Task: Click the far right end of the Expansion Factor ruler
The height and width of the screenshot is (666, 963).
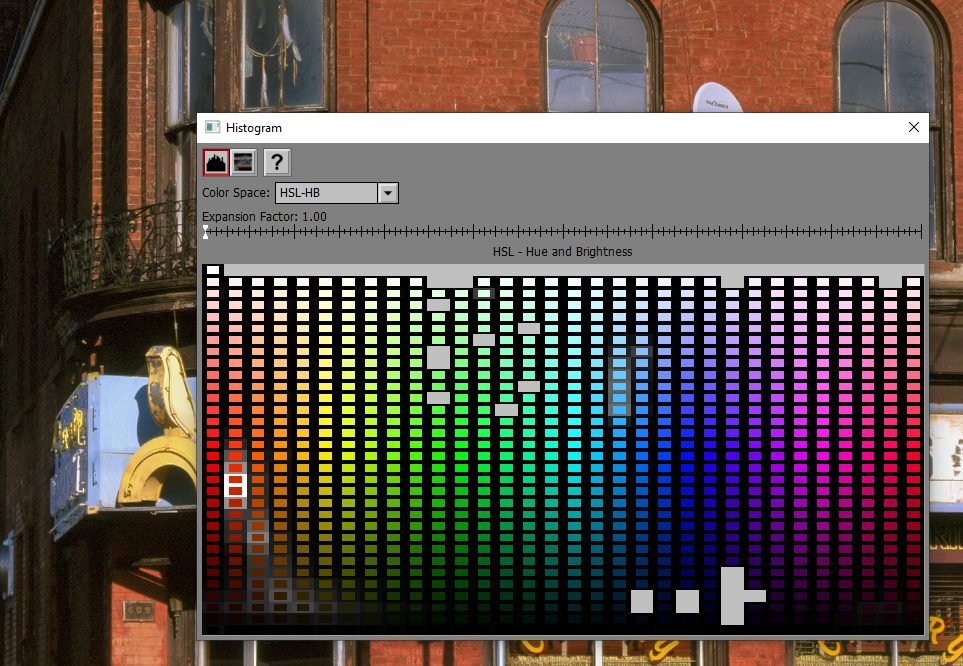Action: 921,232
